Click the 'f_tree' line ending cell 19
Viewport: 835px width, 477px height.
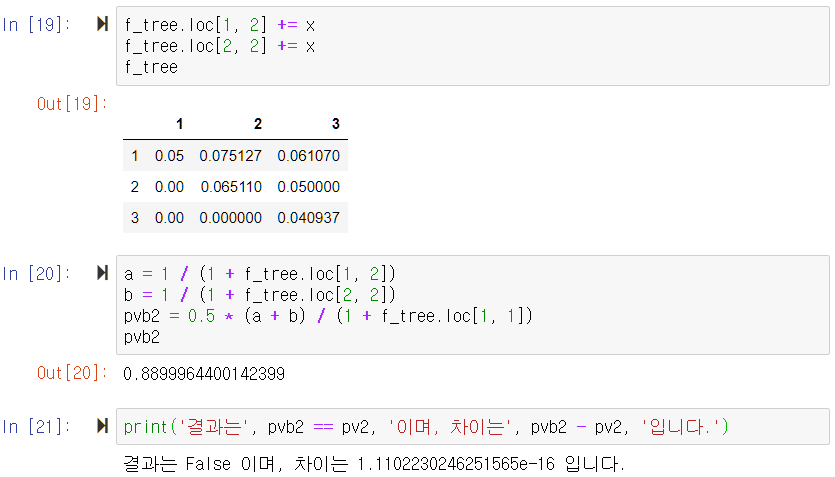coord(151,67)
